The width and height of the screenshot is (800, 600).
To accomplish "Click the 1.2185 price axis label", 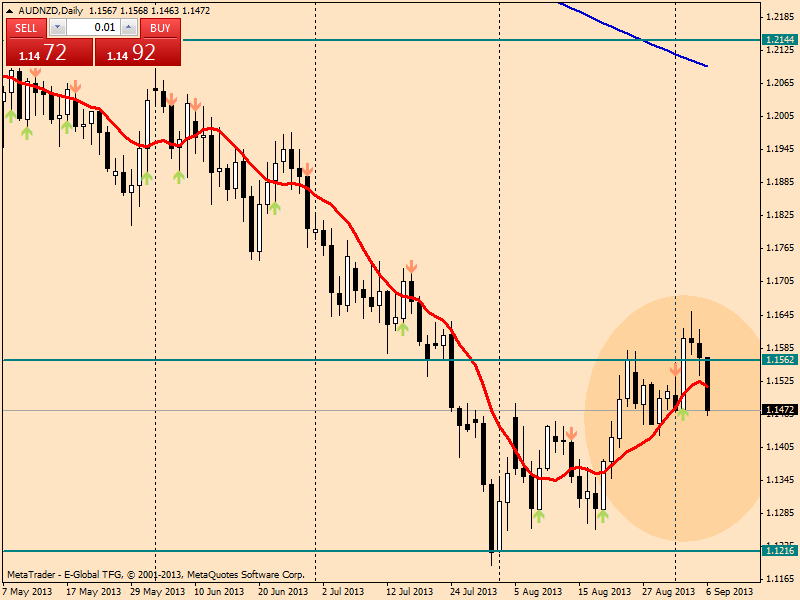I will point(780,17).
